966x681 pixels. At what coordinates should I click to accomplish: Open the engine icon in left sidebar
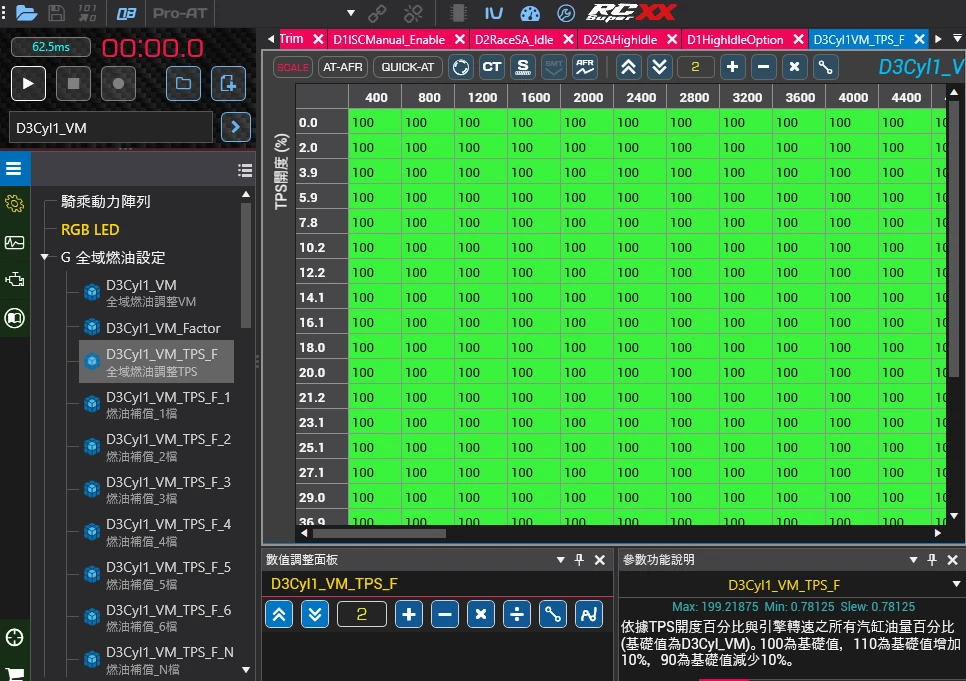14,280
